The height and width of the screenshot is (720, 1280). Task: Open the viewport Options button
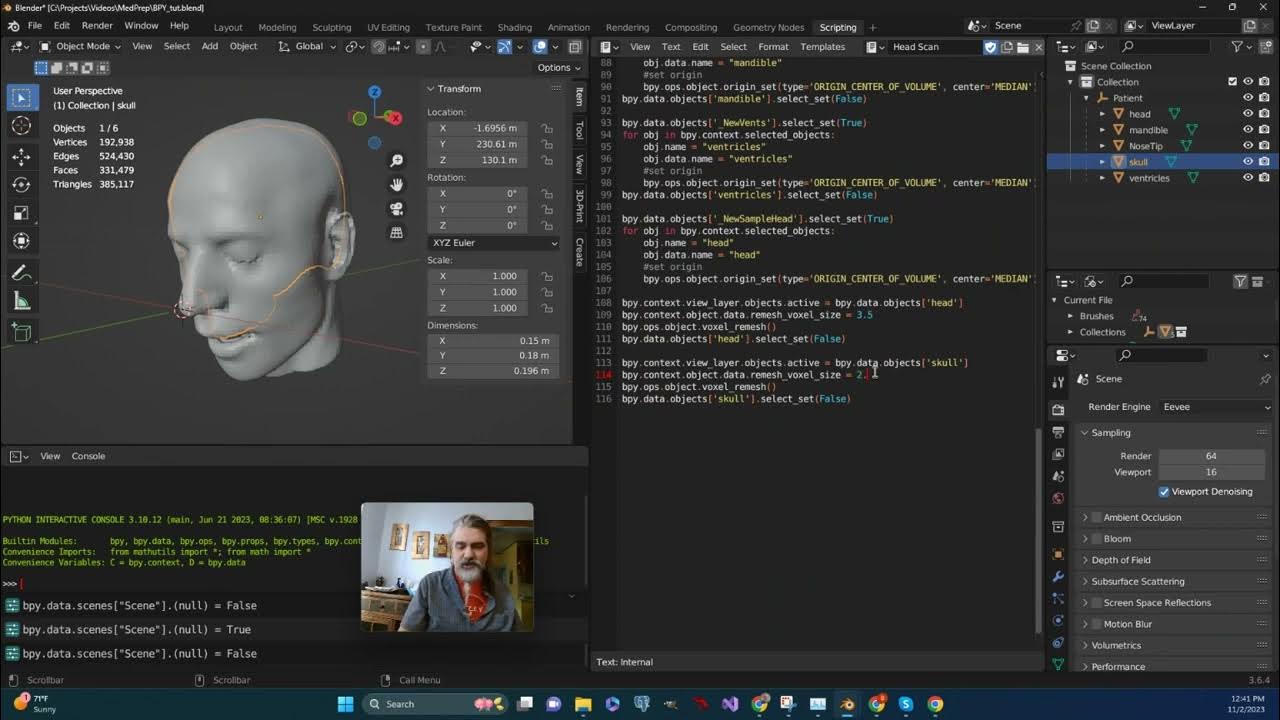point(558,68)
